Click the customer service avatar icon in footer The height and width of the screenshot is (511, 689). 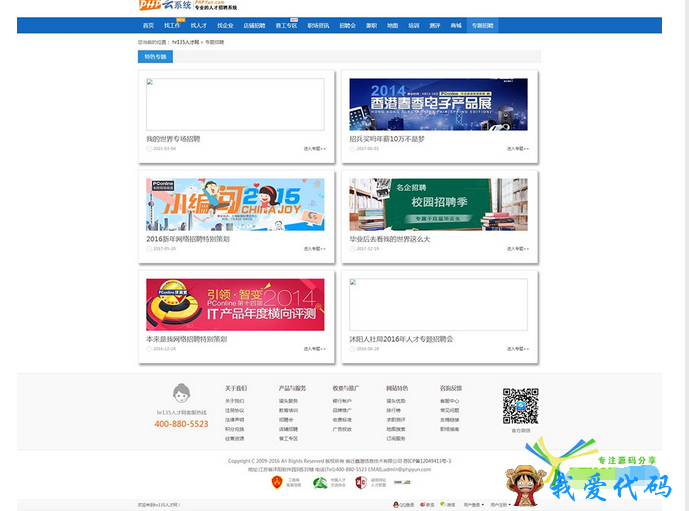(x=181, y=393)
